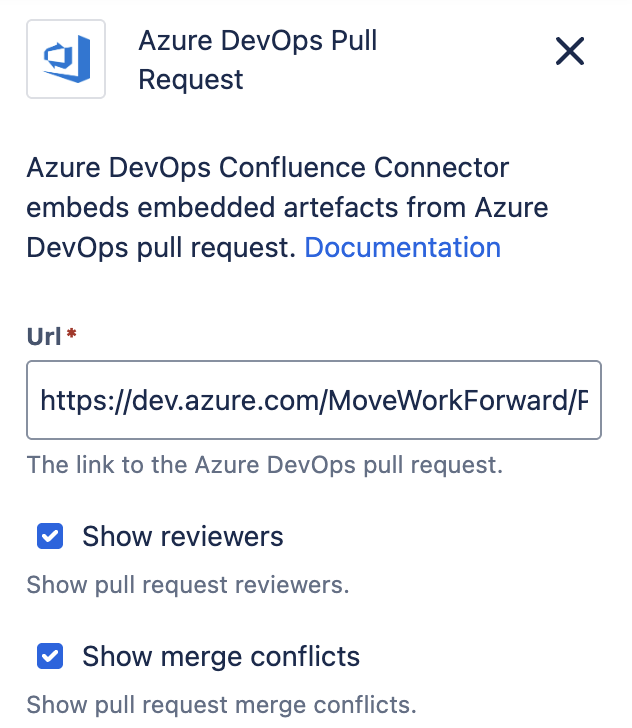Click the red required asterisk beside Url
This screenshot has height=728, width=632.
point(72,334)
